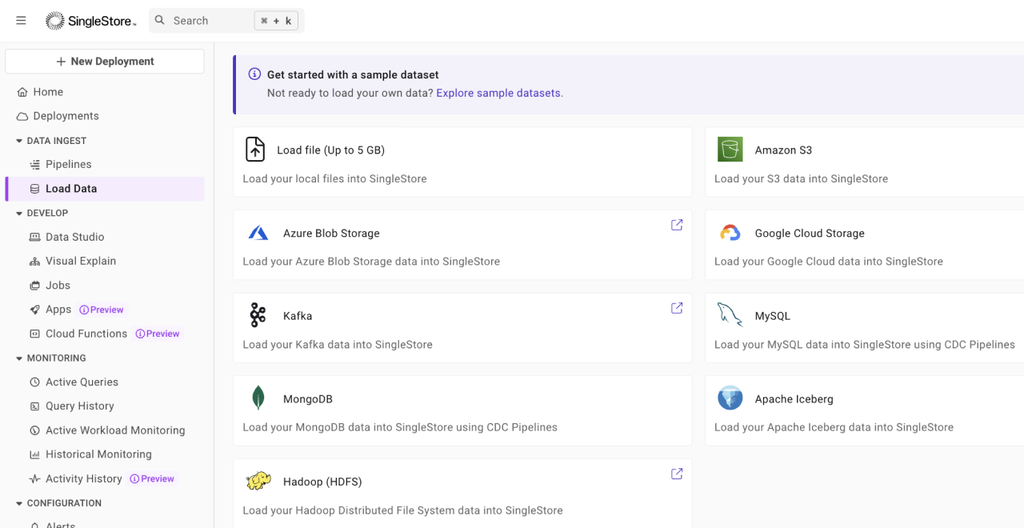Click the Query History icon

pos(35,406)
